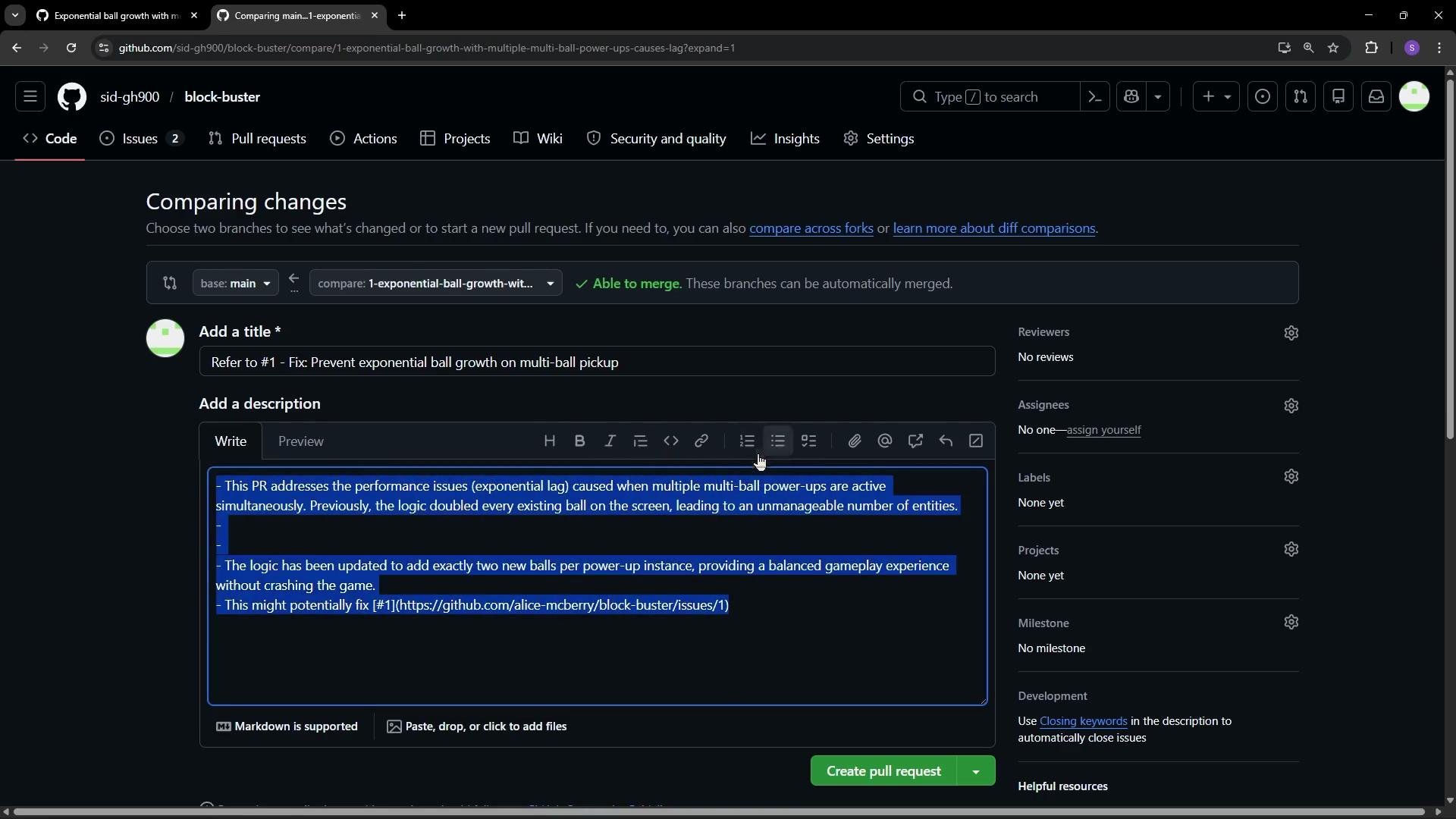Open the base: main branch dropdown
This screenshot has height=819, width=1456.
point(235,284)
